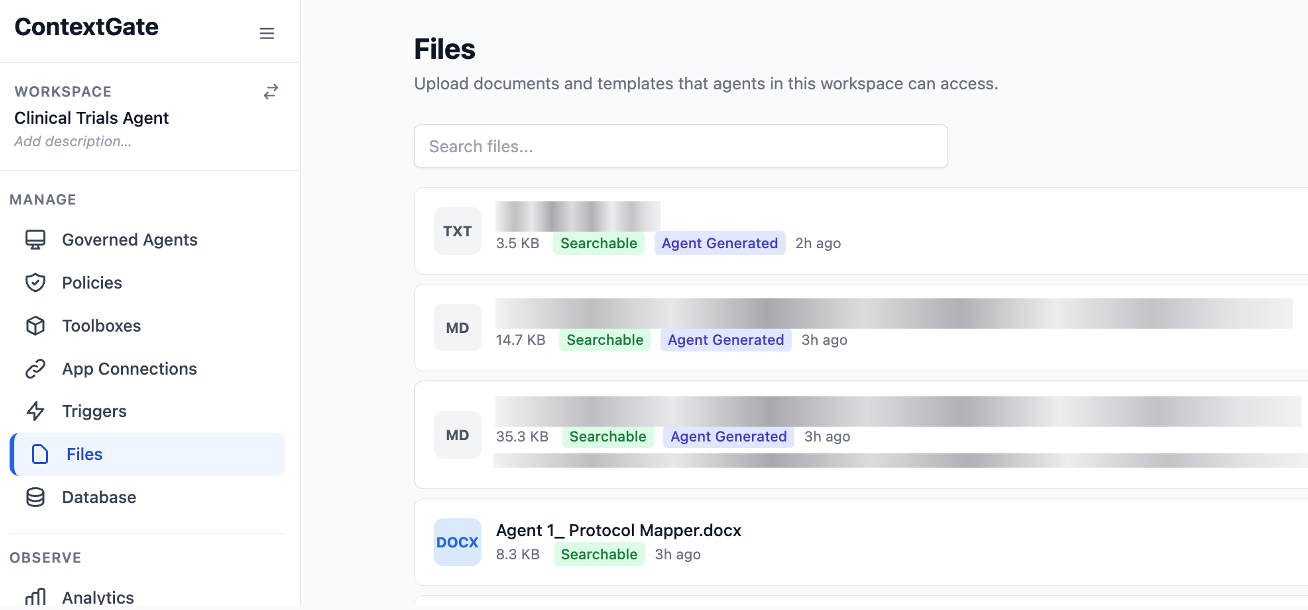Go to the Triggers section
The image size is (1308, 610).
[x=94, y=411]
